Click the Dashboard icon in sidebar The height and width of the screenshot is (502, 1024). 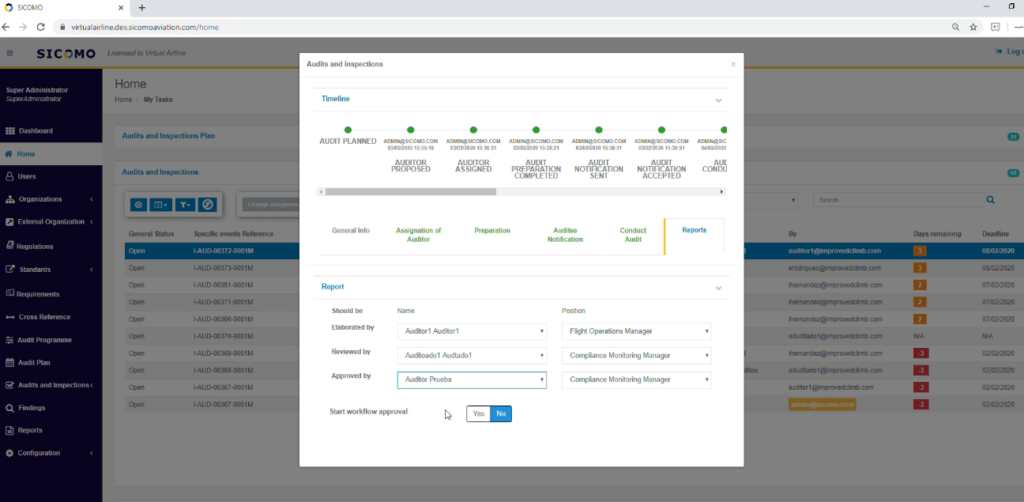coord(10,131)
